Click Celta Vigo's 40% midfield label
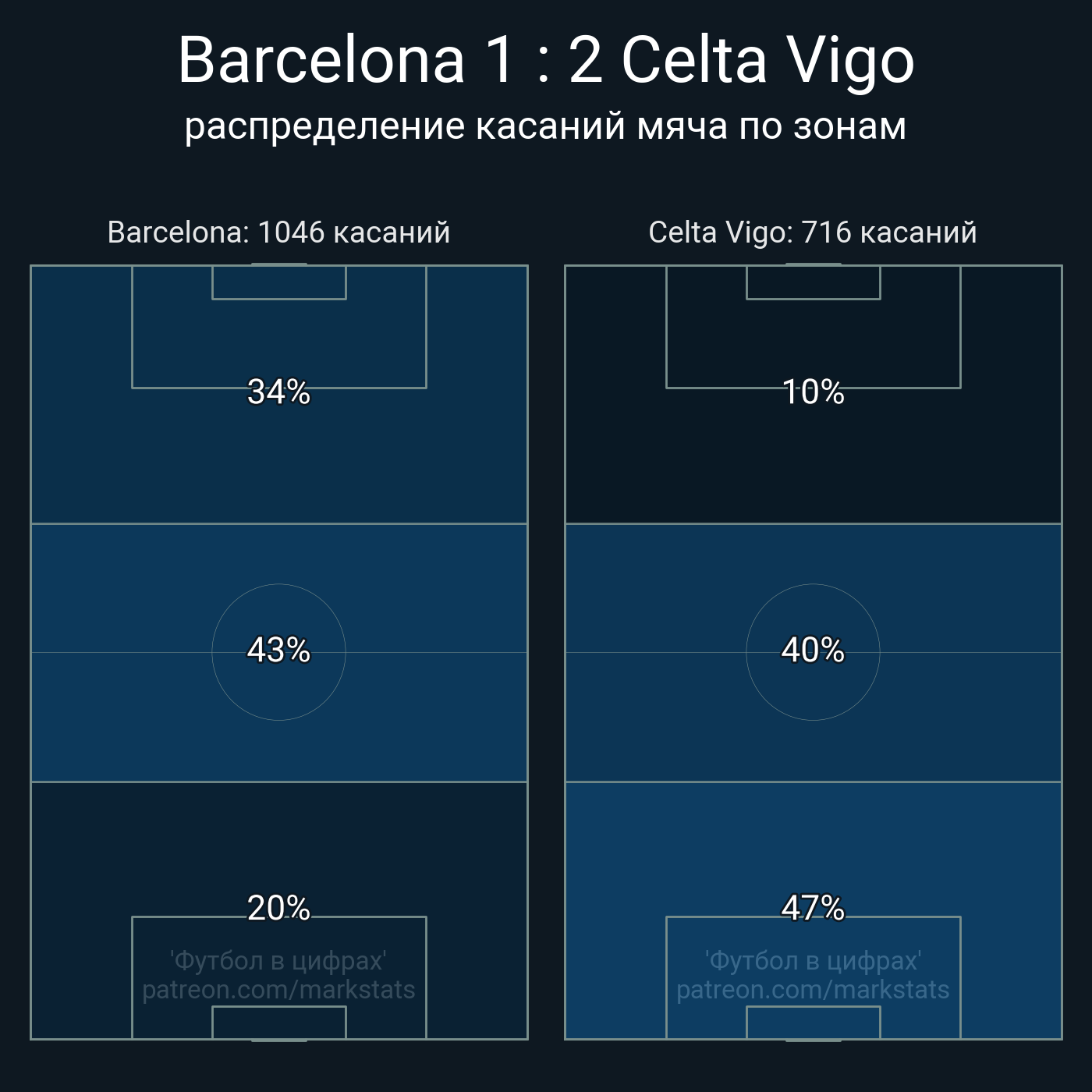 pyautogui.click(x=813, y=650)
